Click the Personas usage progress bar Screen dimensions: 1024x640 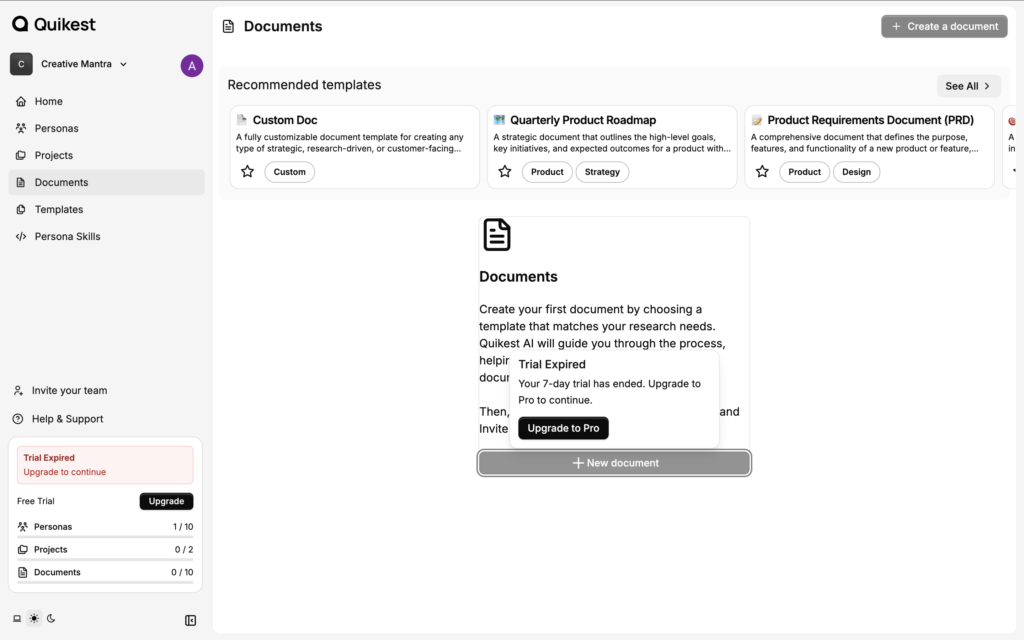tap(105, 537)
